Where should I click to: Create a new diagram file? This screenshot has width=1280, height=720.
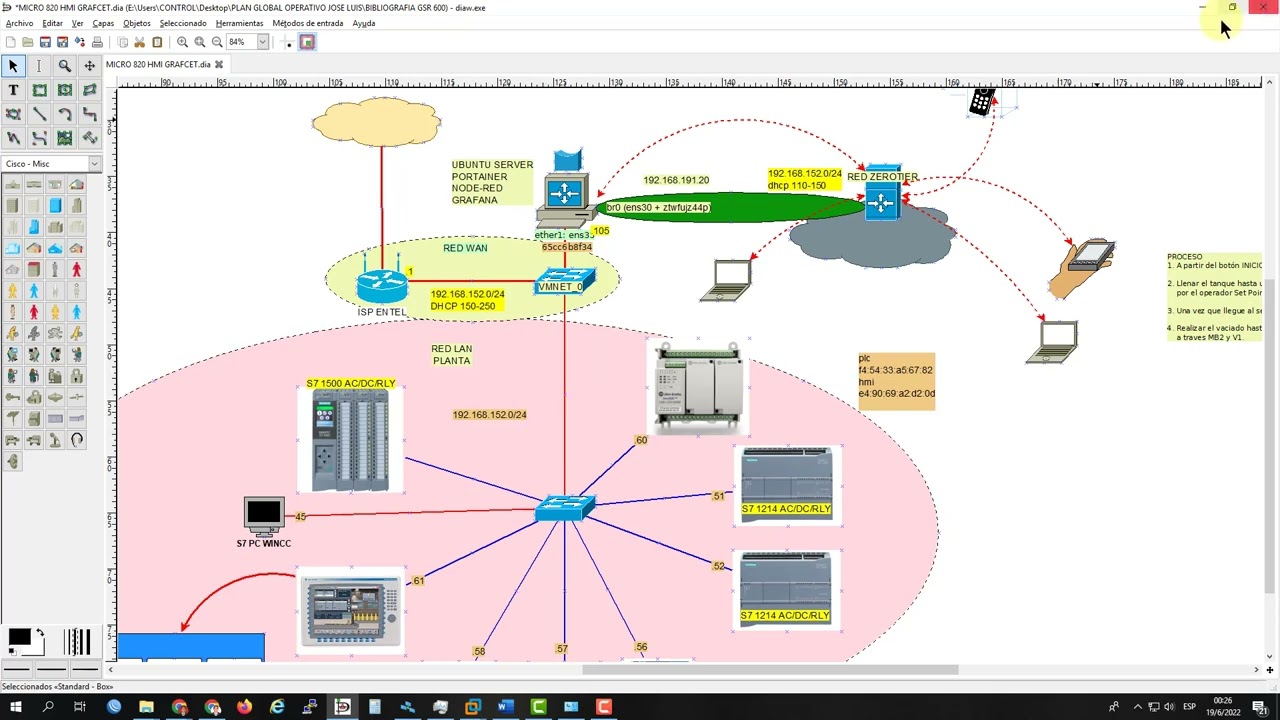click(11, 42)
